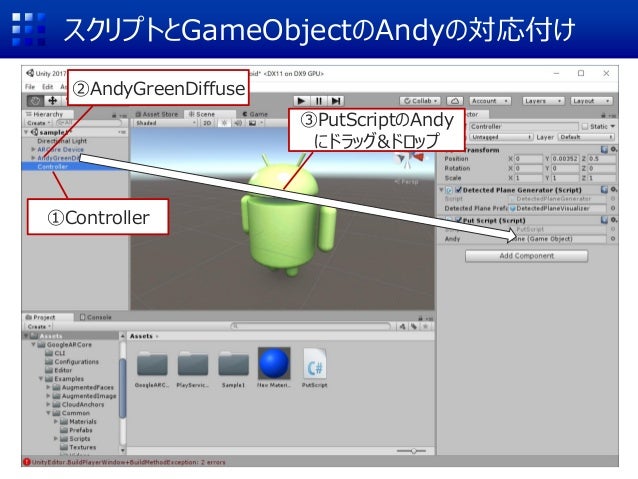Toggle scene lighting sun icon
Viewport: 638px width, 479px height.
[x=224, y=123]
